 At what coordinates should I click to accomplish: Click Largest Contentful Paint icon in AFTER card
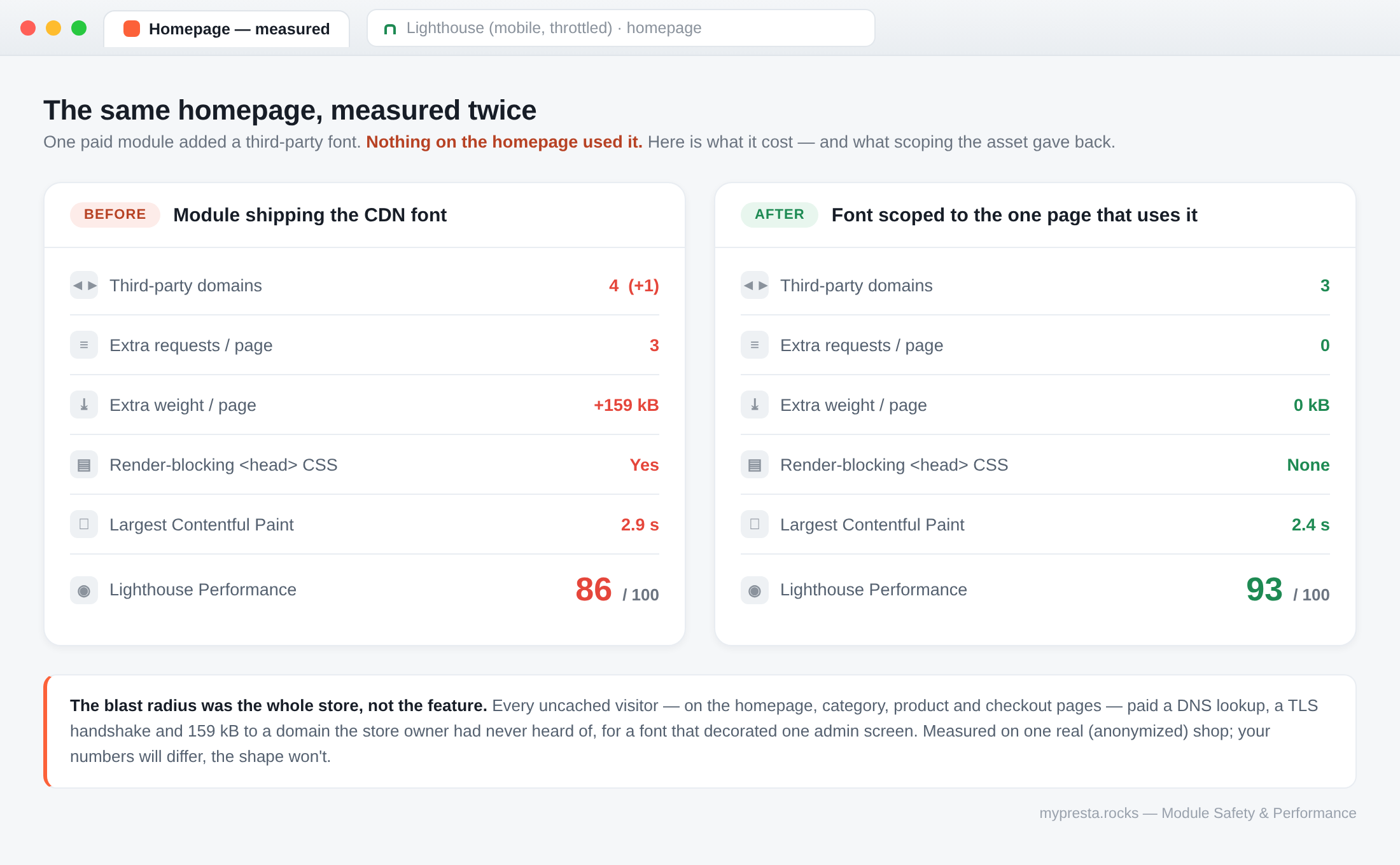pos(755,525)
